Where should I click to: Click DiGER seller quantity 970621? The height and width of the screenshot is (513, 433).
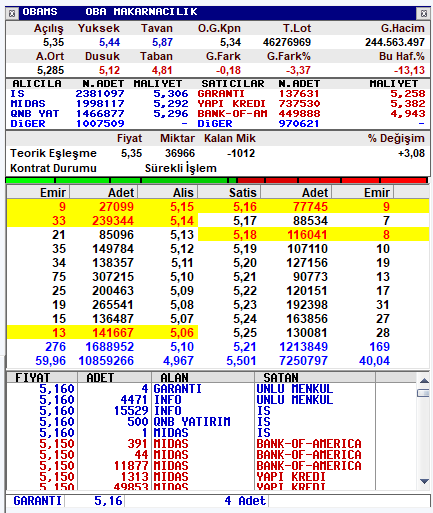pos(299,124)
